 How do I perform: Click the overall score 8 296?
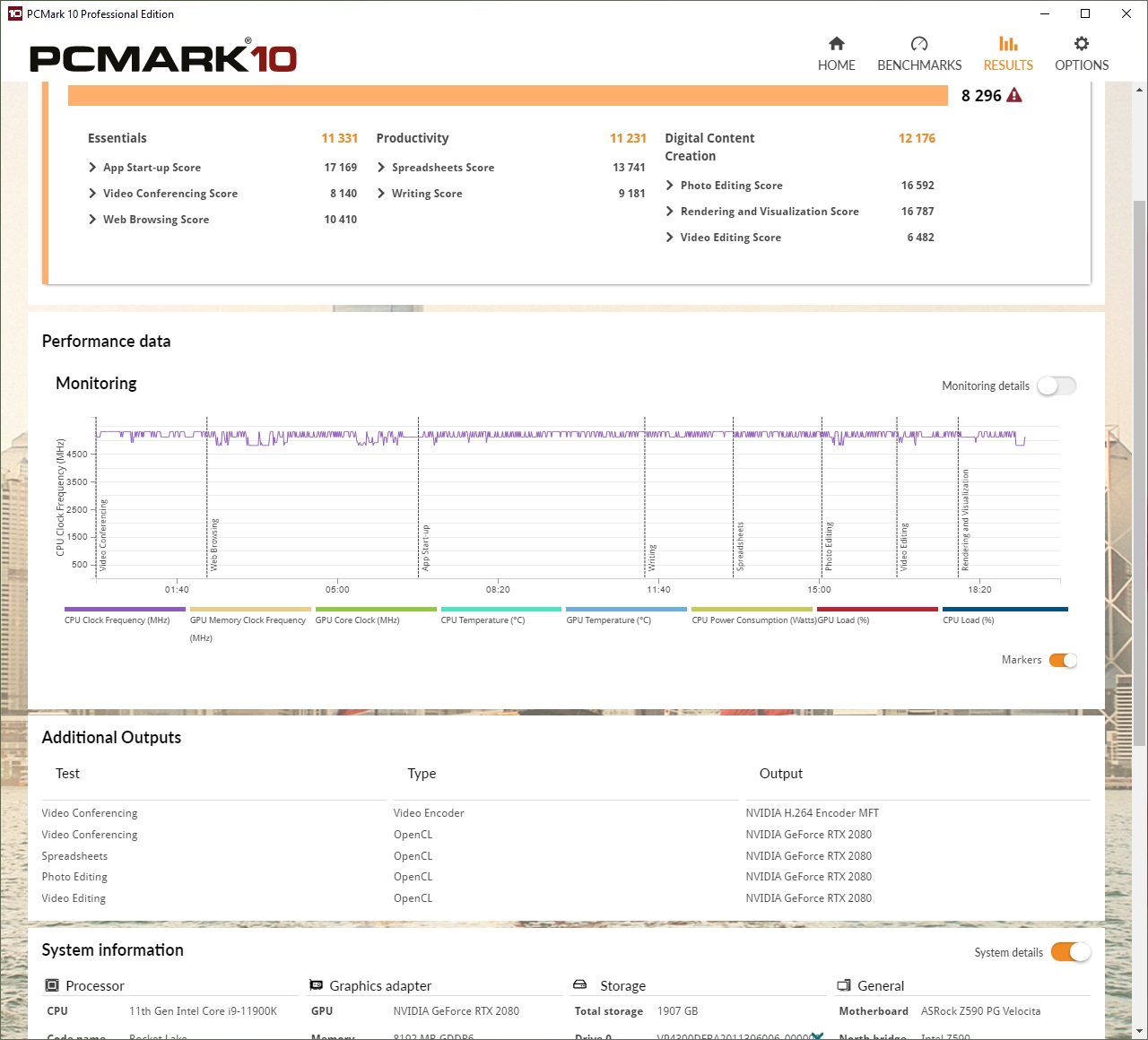point(981,96)
